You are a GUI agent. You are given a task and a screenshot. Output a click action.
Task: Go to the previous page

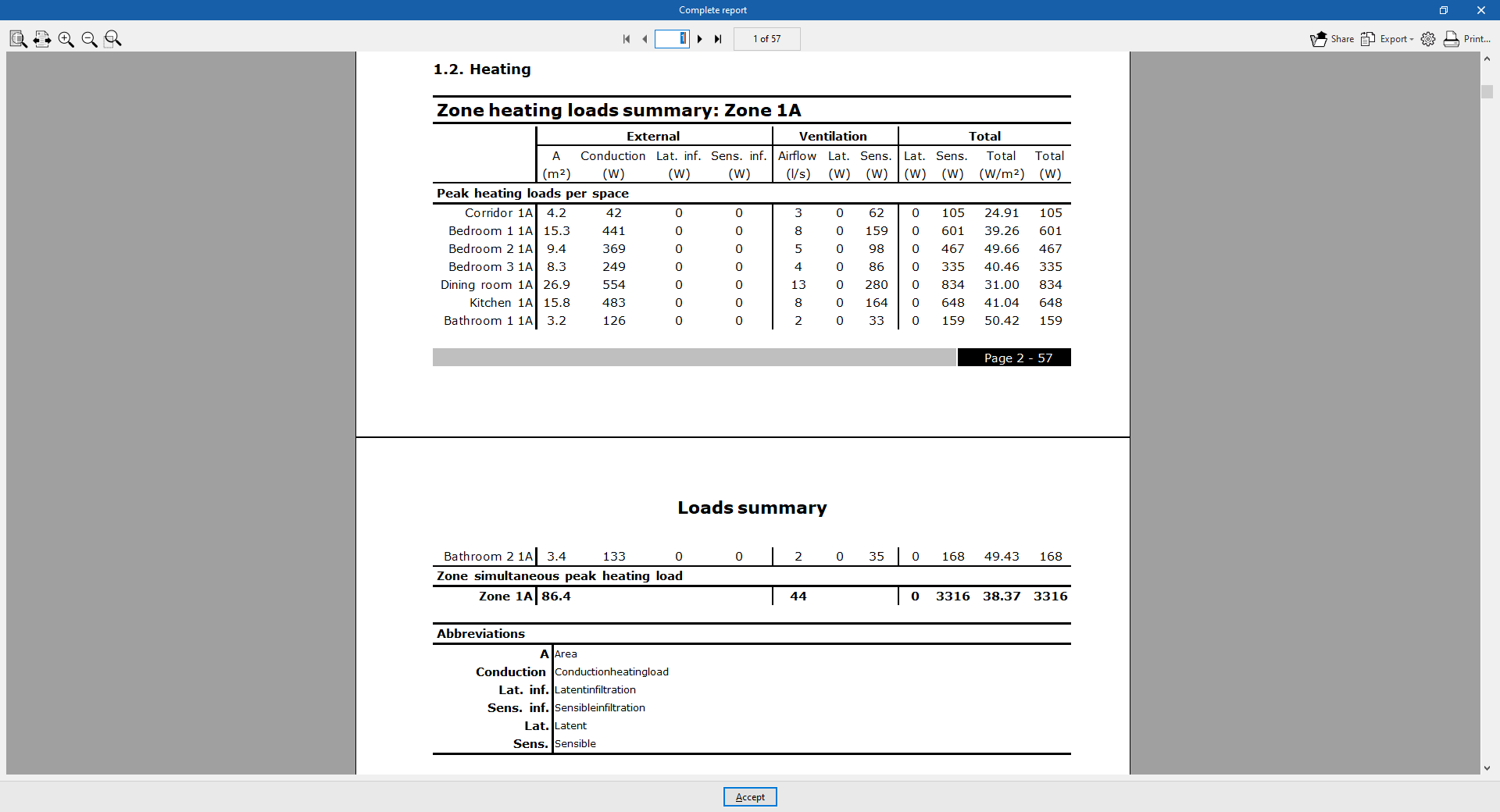tap(645, 38)
